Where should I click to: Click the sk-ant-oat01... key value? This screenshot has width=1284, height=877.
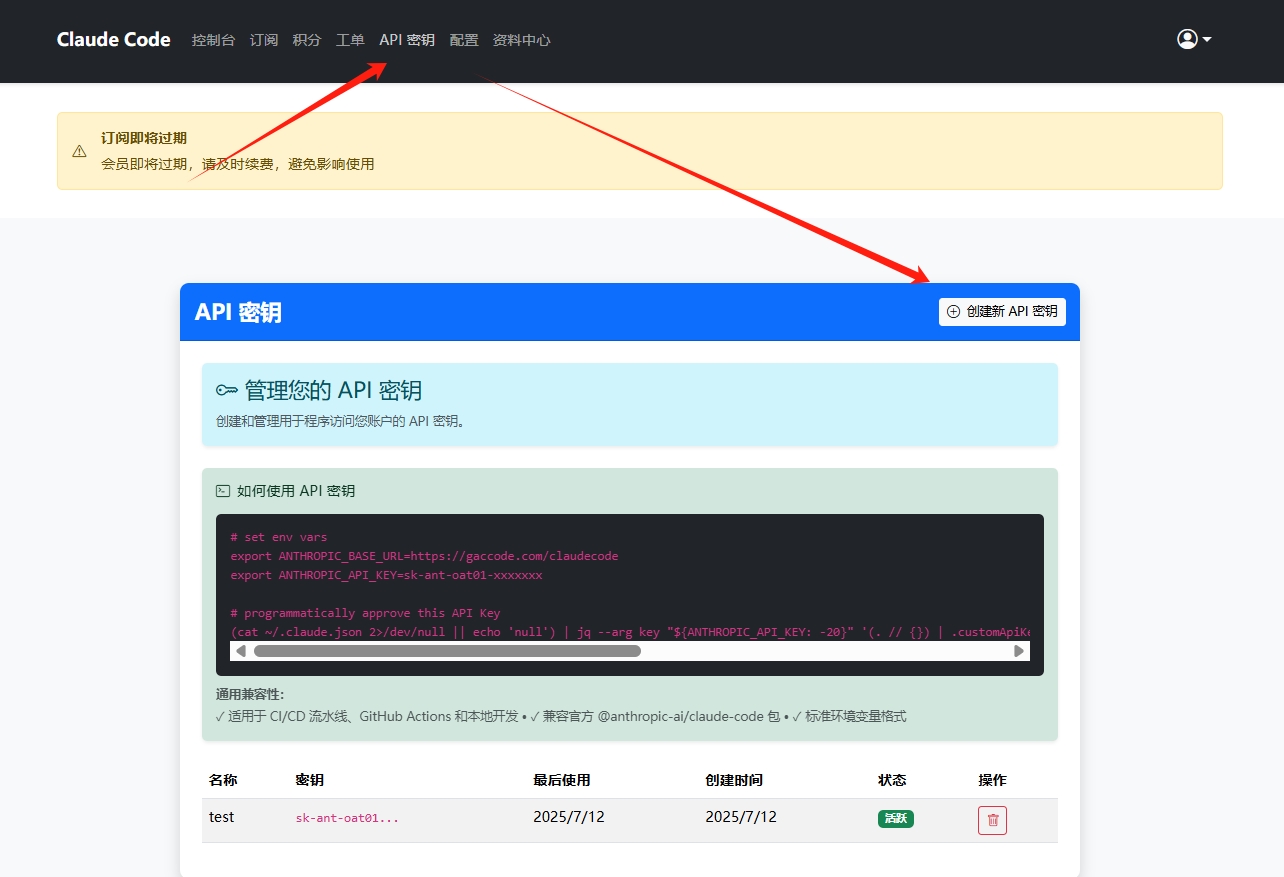click(347, 818)
